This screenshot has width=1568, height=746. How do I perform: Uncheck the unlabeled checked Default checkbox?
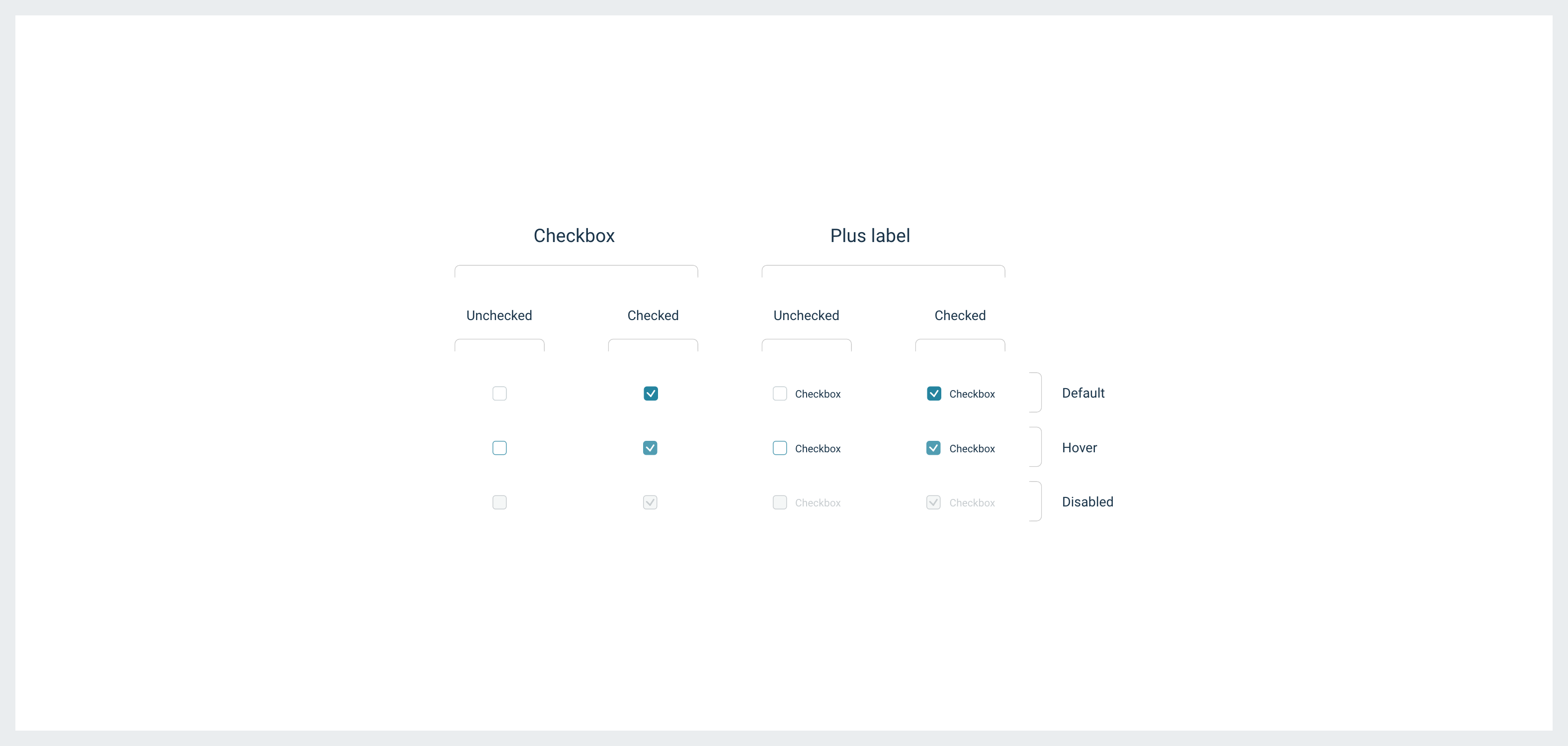click(x=650, y=394)
